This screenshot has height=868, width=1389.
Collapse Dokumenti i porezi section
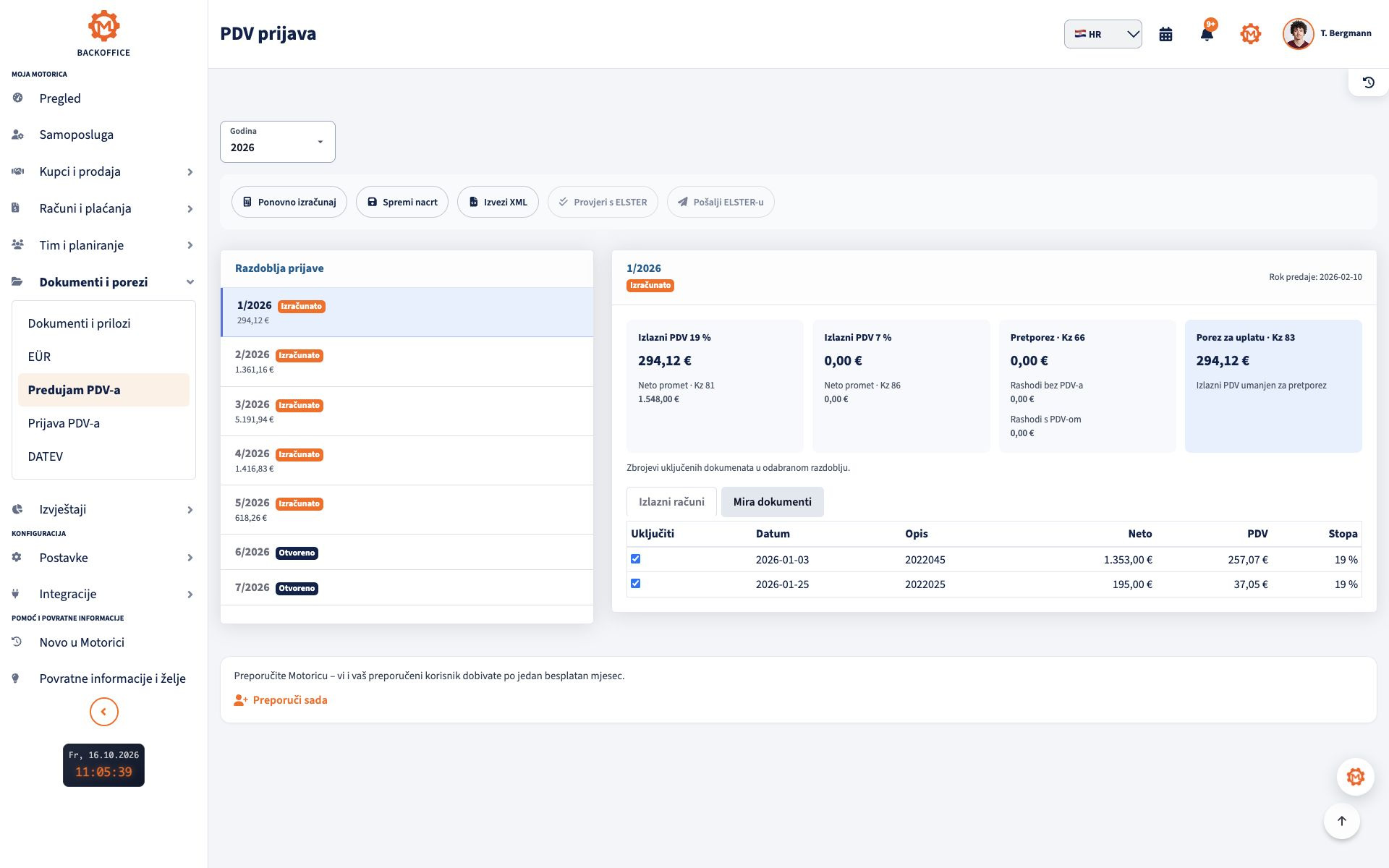[x=103, y=282]
